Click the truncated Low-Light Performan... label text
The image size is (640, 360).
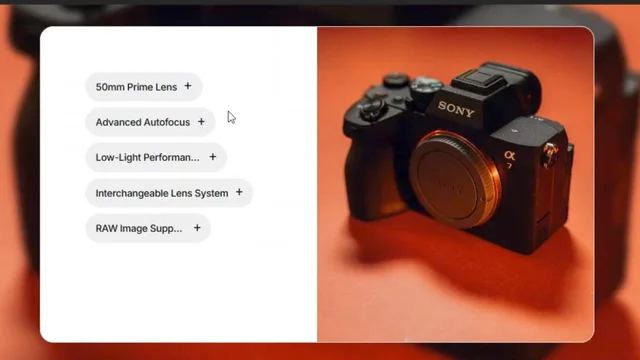point(147,158)
